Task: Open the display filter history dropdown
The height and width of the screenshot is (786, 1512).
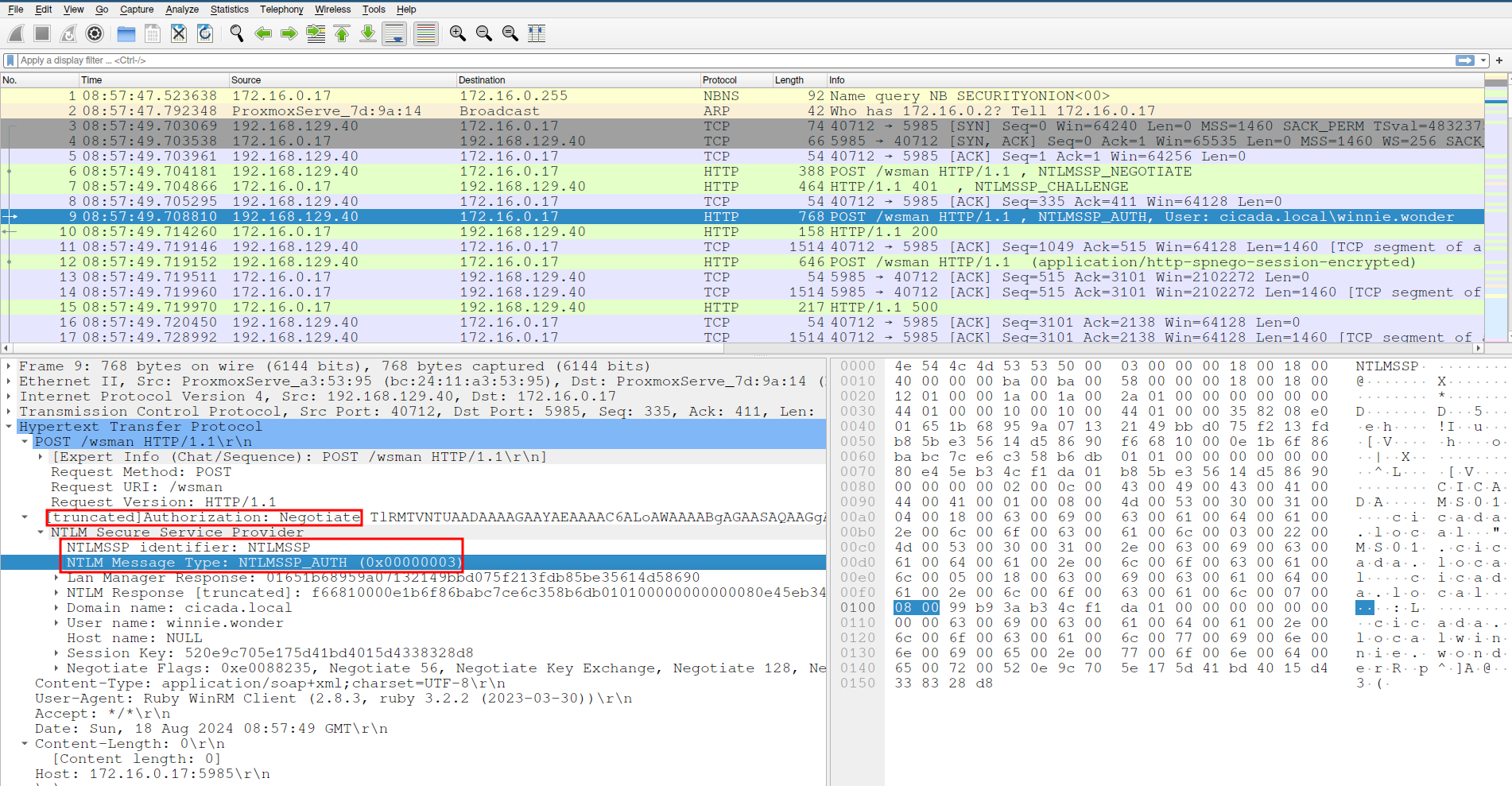Action: tap(1483, 60)
